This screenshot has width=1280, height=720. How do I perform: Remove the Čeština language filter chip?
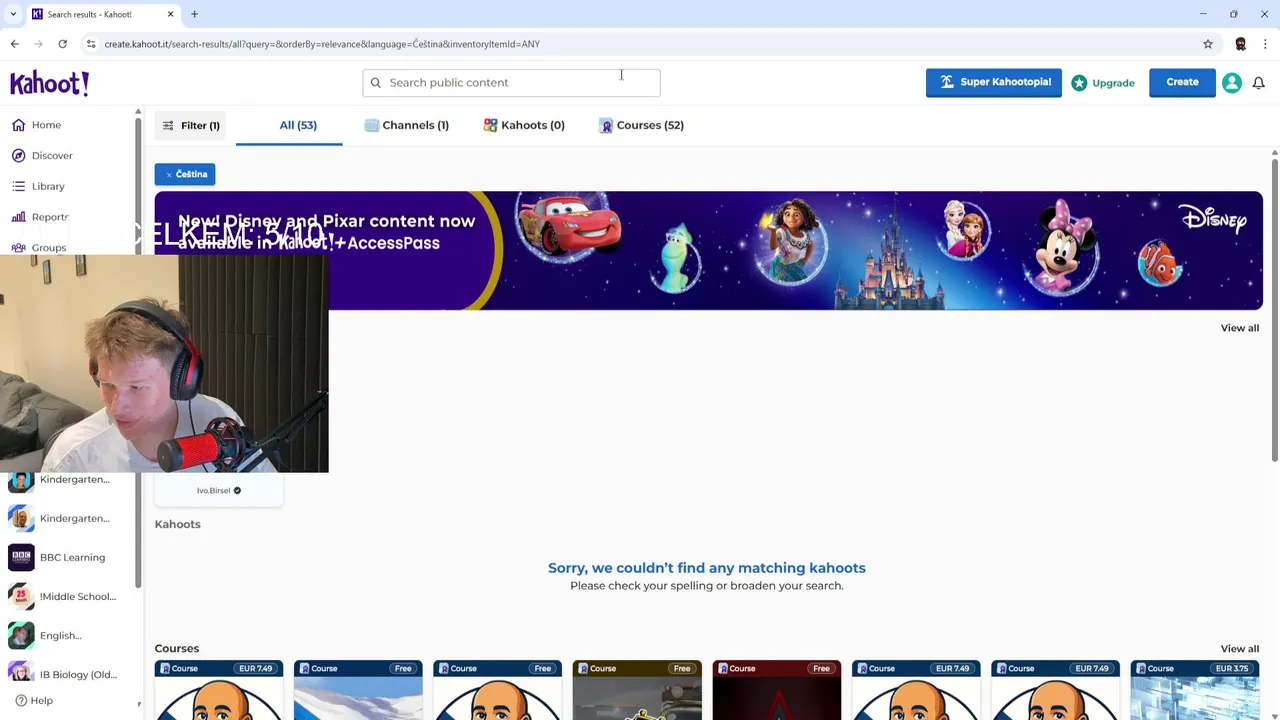(185, 174)
